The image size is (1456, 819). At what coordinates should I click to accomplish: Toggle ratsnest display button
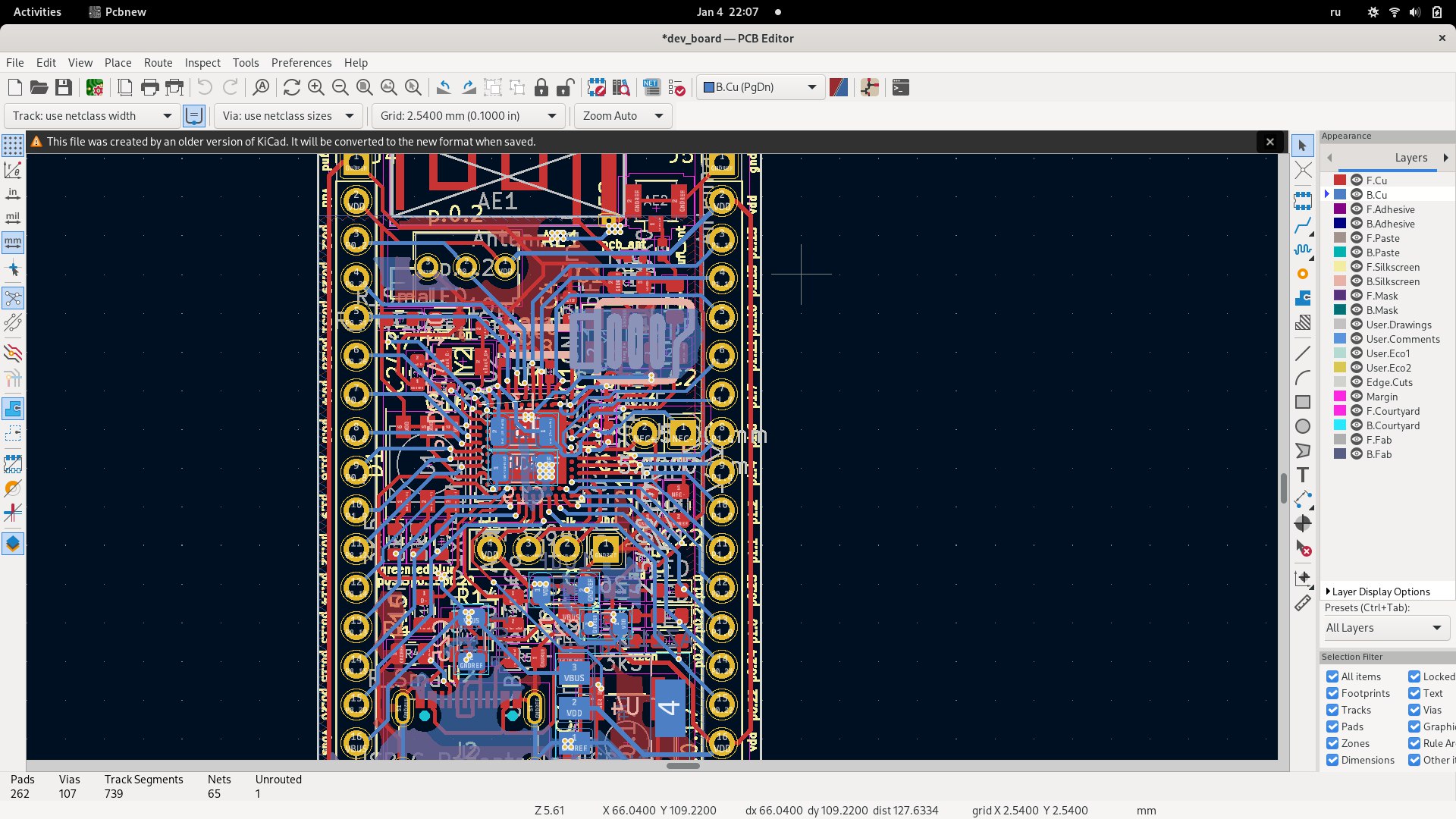click(x=13, y=298)
